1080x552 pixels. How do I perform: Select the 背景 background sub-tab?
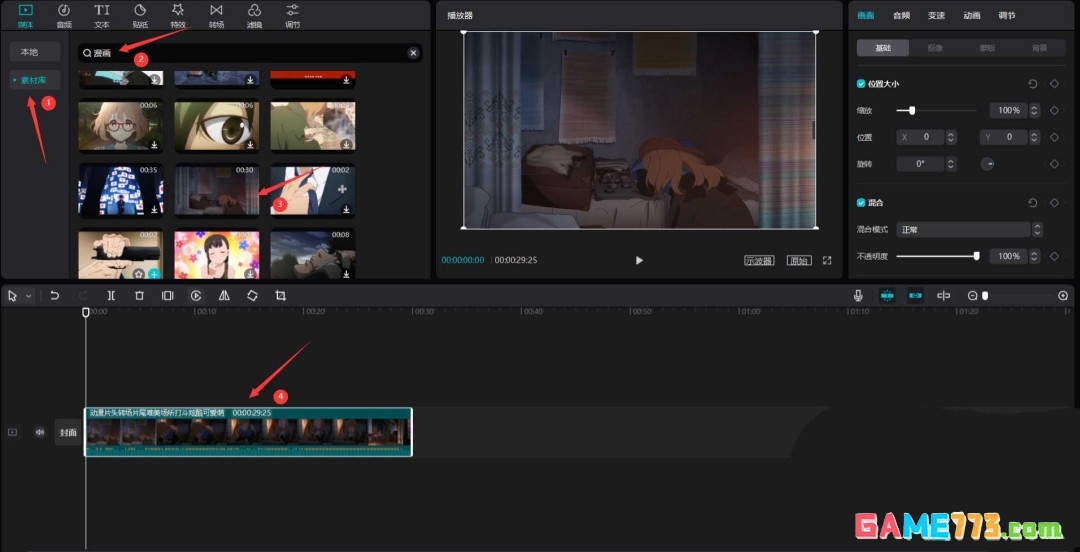pyautogui.click(x=1039, y=48)
